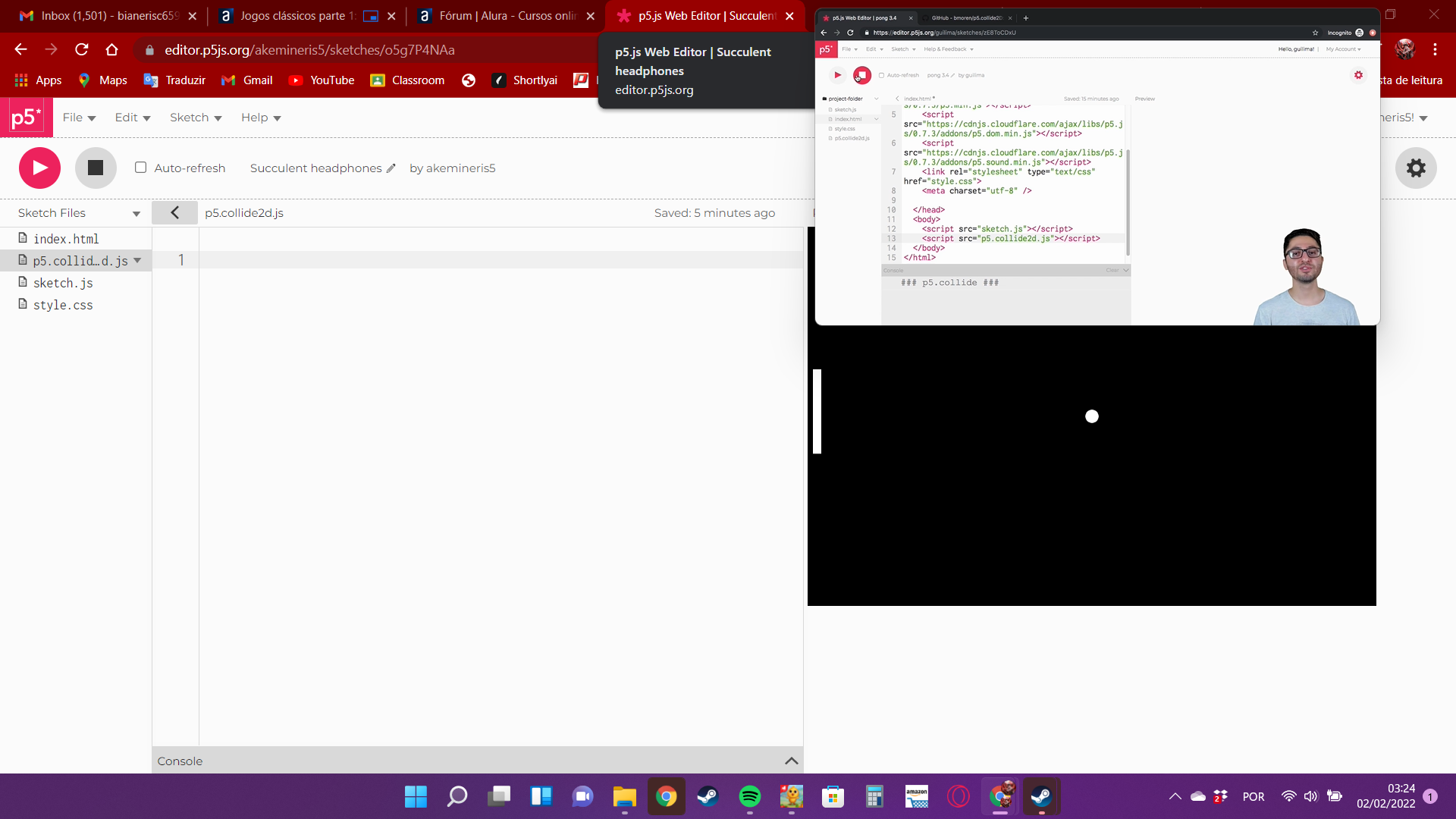Stop the running sketch
This screenshot has height=819, width=1456.
96,168
